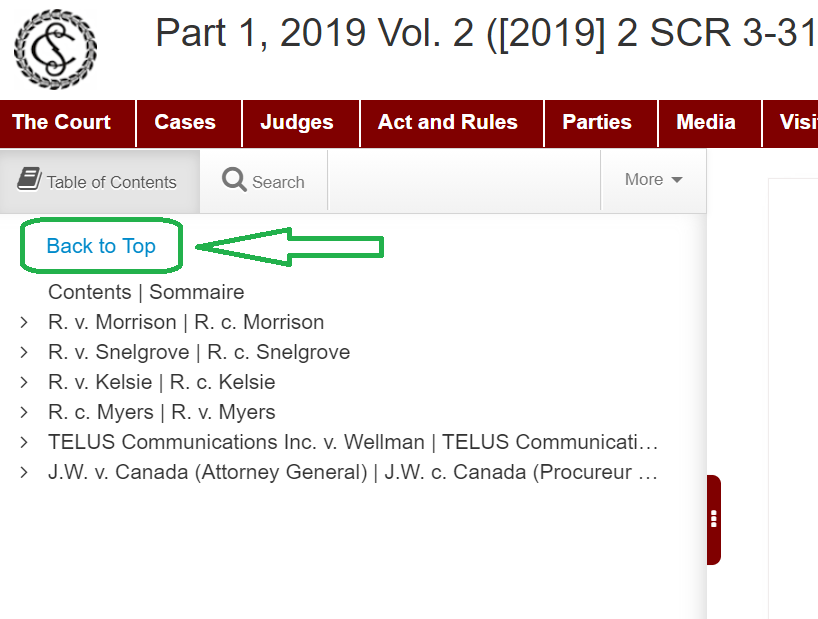The width and height of the screenshot is (818, 619).
Task: Click the Search magnifying glass icon
Action: click(234, 181)
